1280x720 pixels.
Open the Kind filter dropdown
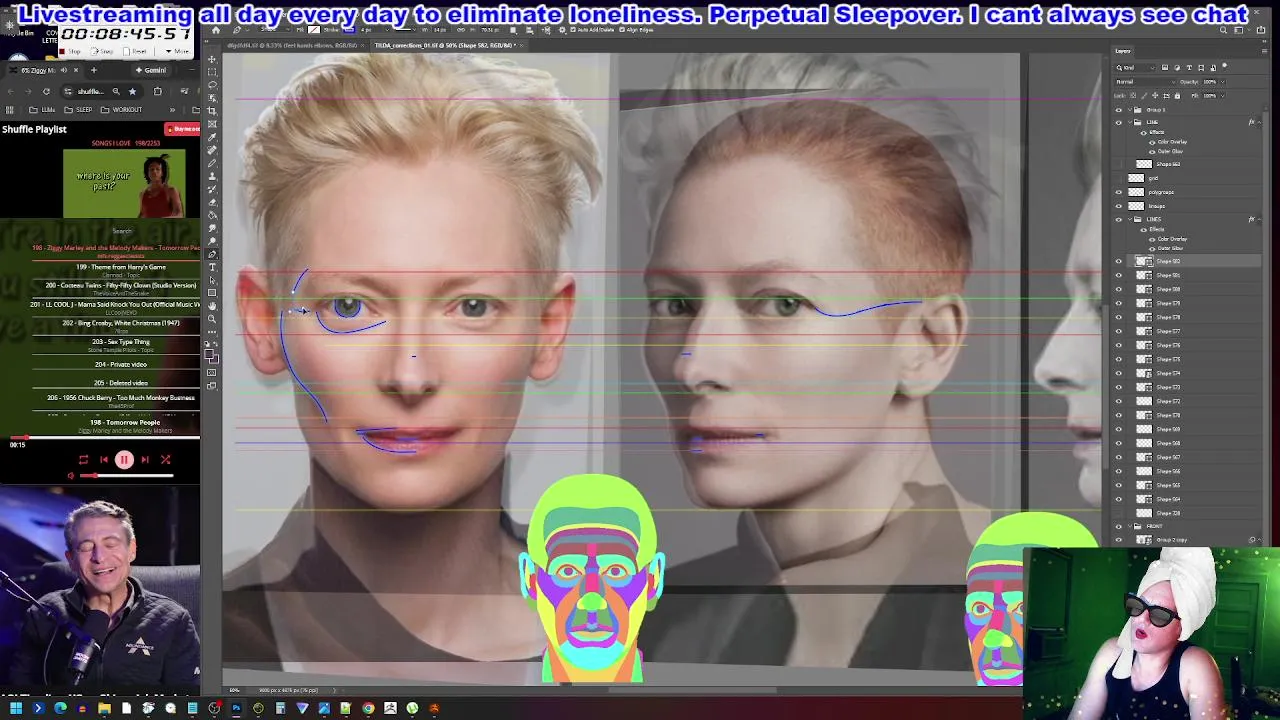[x=1136, y=68]
